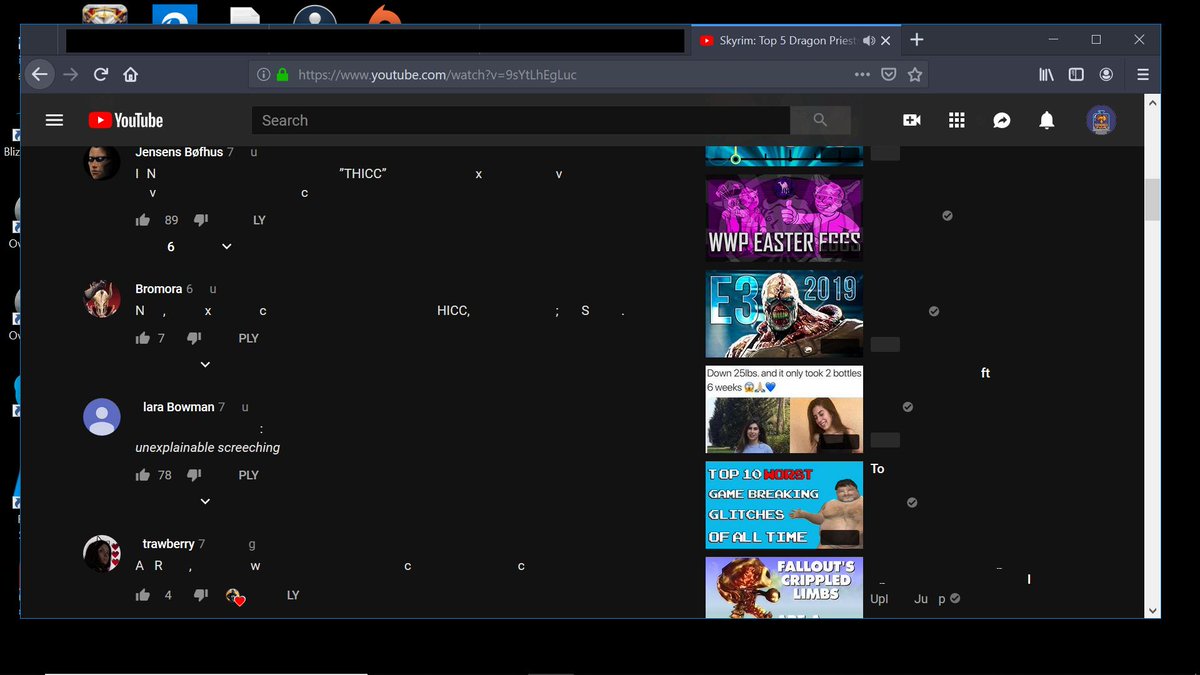
Task: Focus the YouTube Search box
Action: pyautogui.click(x=520, y=120)
